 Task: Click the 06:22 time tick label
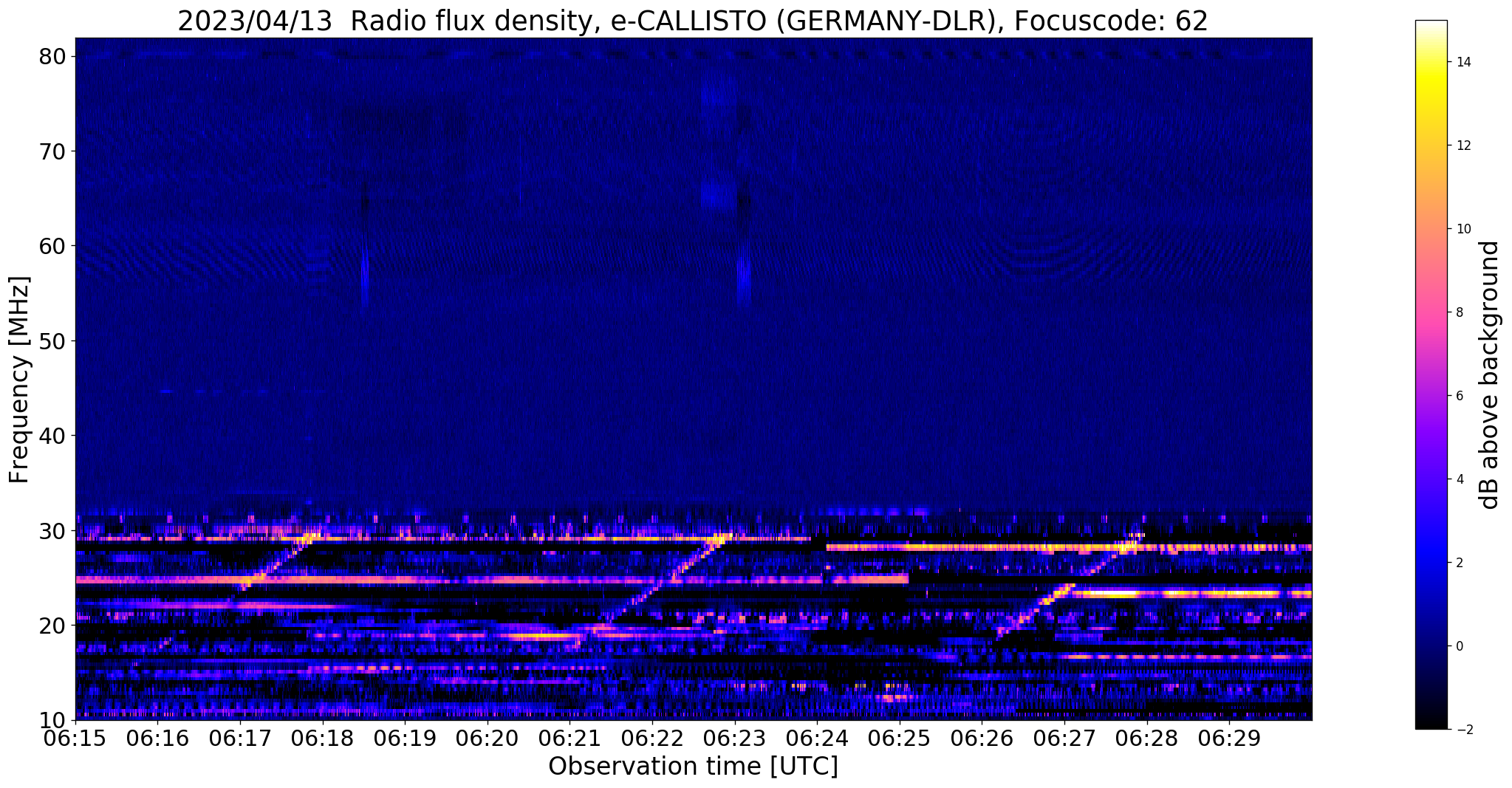click(x=653, y=739)
